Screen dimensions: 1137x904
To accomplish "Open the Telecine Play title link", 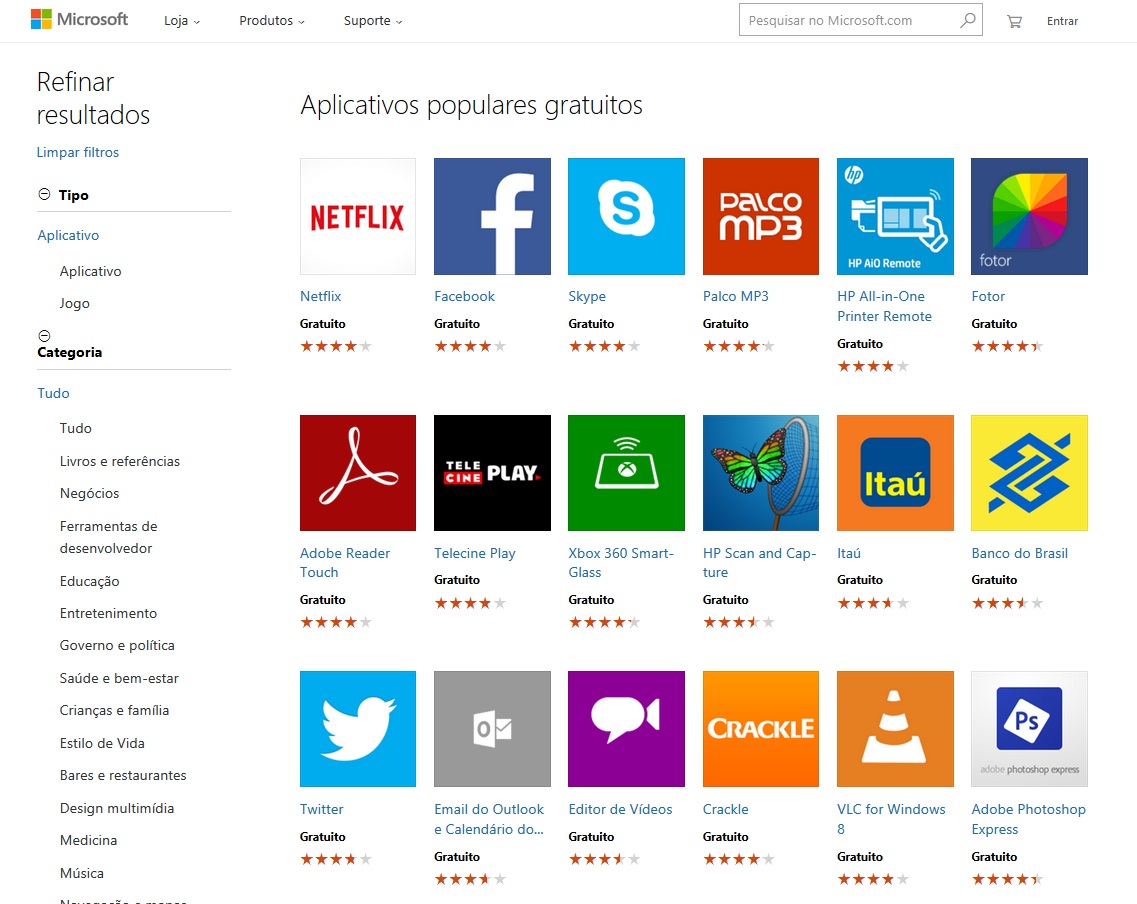I will [475, 553].
